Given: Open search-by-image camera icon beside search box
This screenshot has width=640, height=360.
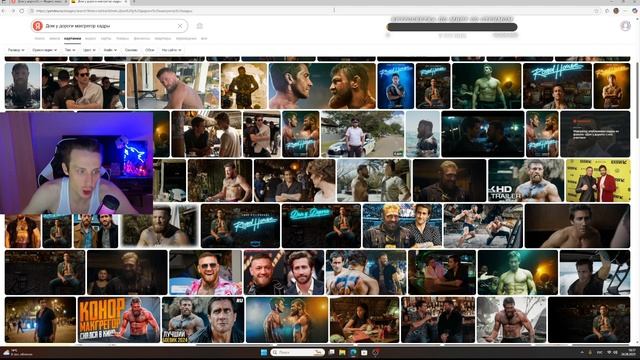Looking at the screenshot, I should (x=200, y=26).
